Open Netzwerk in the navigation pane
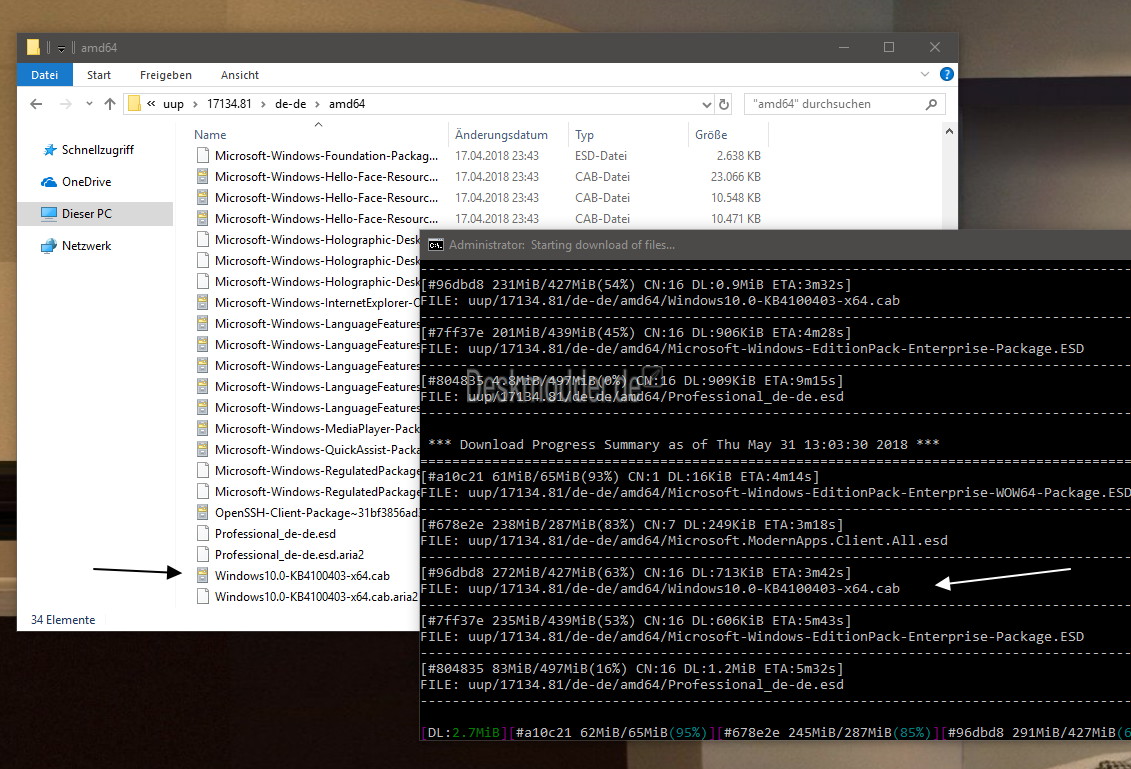This screenshot has height=769, width=1131. 87,246
